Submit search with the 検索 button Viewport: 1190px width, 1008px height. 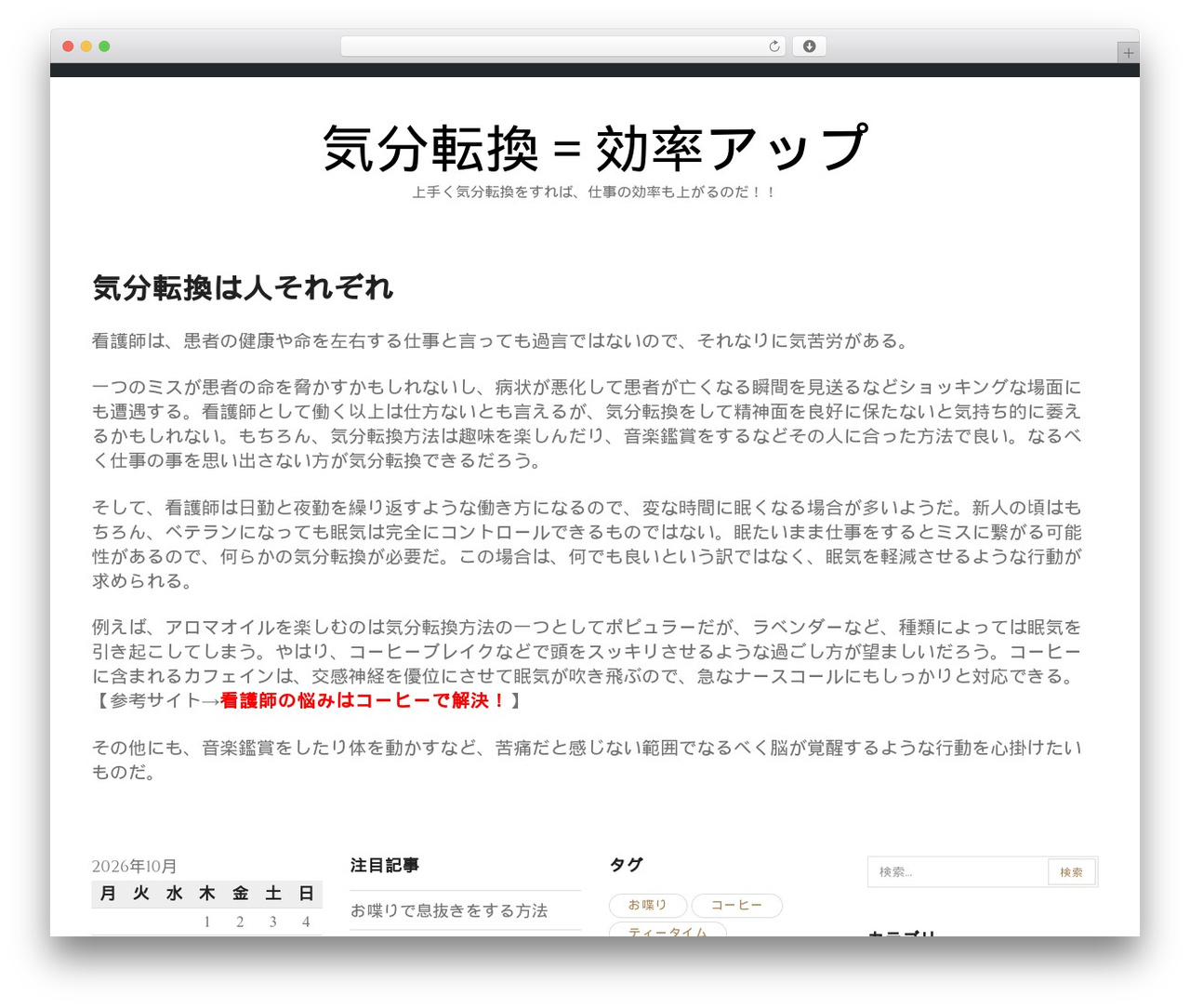click(x=1072, y=872)
